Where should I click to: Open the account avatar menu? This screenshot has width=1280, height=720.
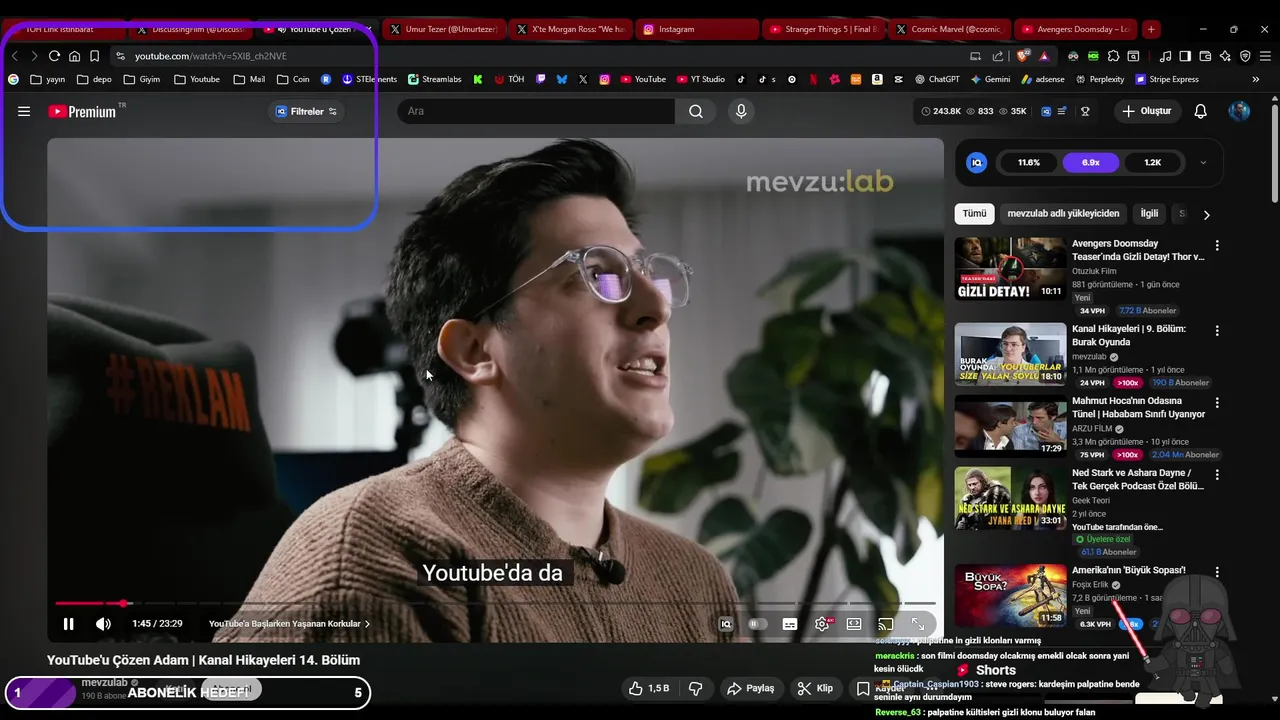[1239, 111]
